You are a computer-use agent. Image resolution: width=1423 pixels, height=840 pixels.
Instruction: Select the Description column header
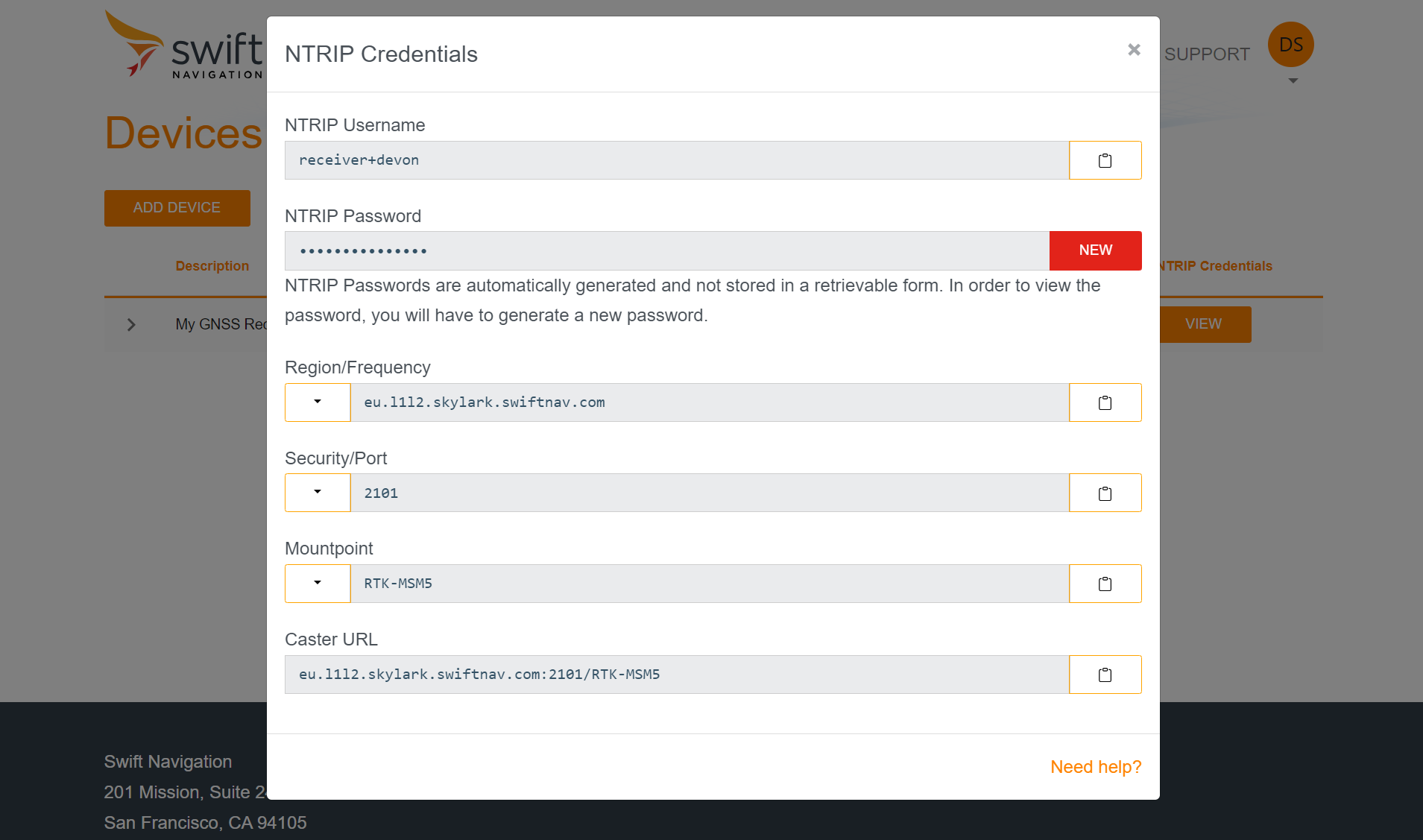pos(212,265)
